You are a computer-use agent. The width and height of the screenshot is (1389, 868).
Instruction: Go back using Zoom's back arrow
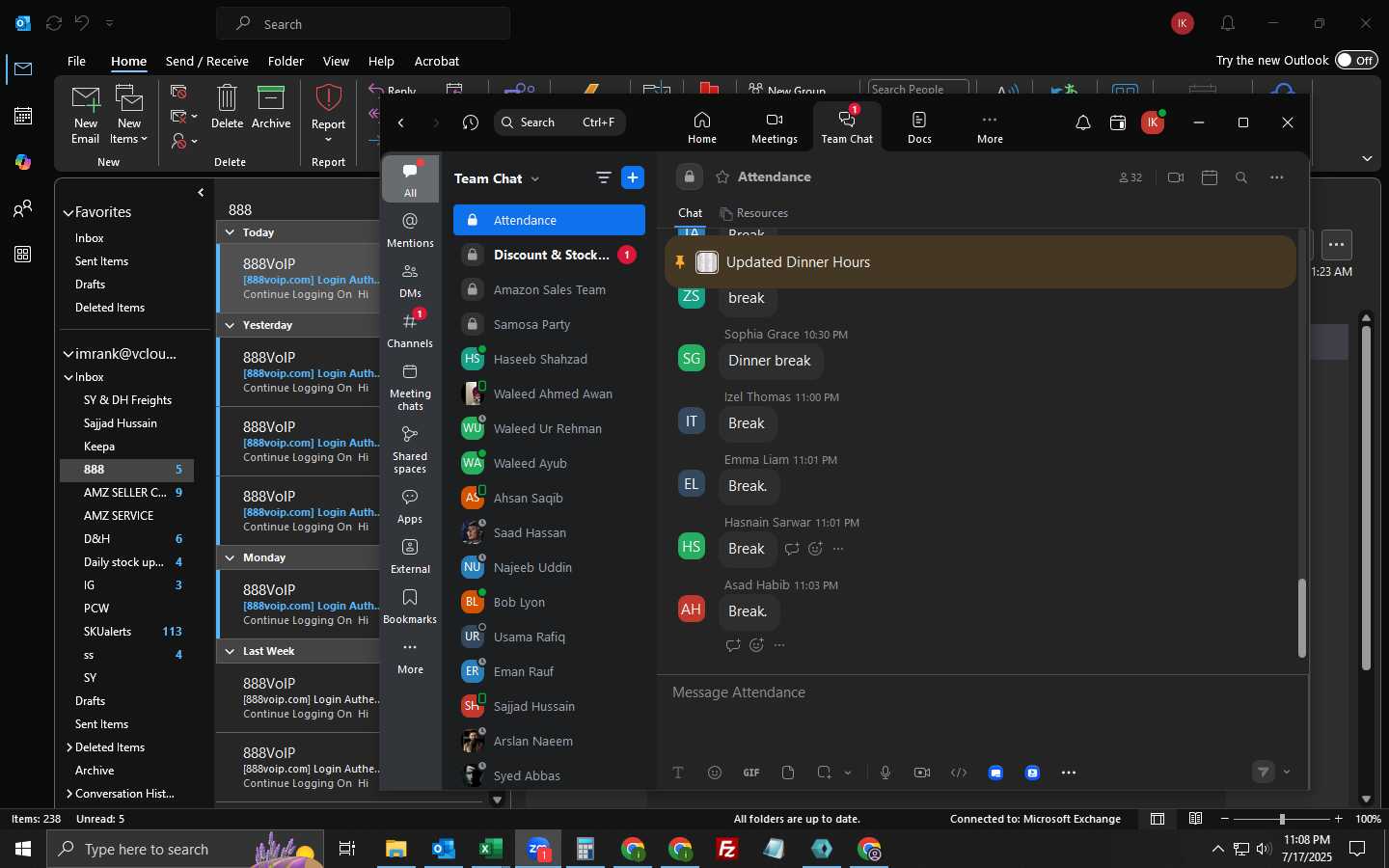(401, 122)
